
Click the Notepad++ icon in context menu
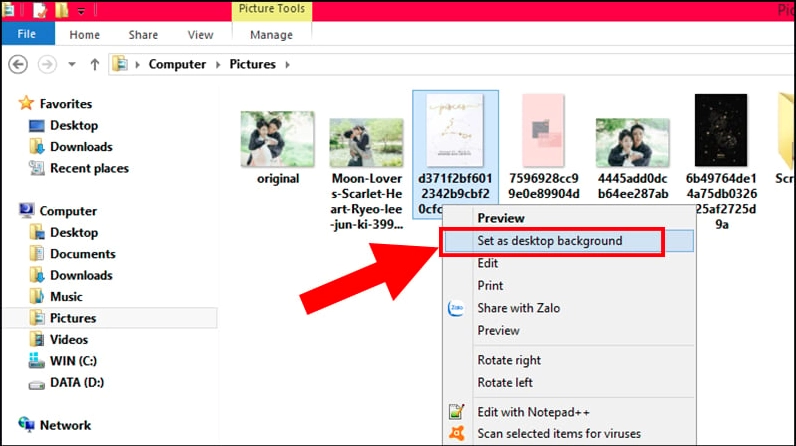click(456, 411)
